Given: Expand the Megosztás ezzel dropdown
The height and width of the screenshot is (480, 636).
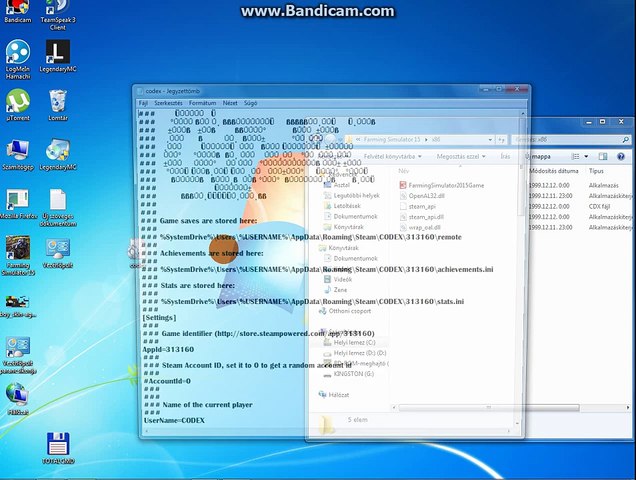Looking at the screenshot, I should pos(461,156).
